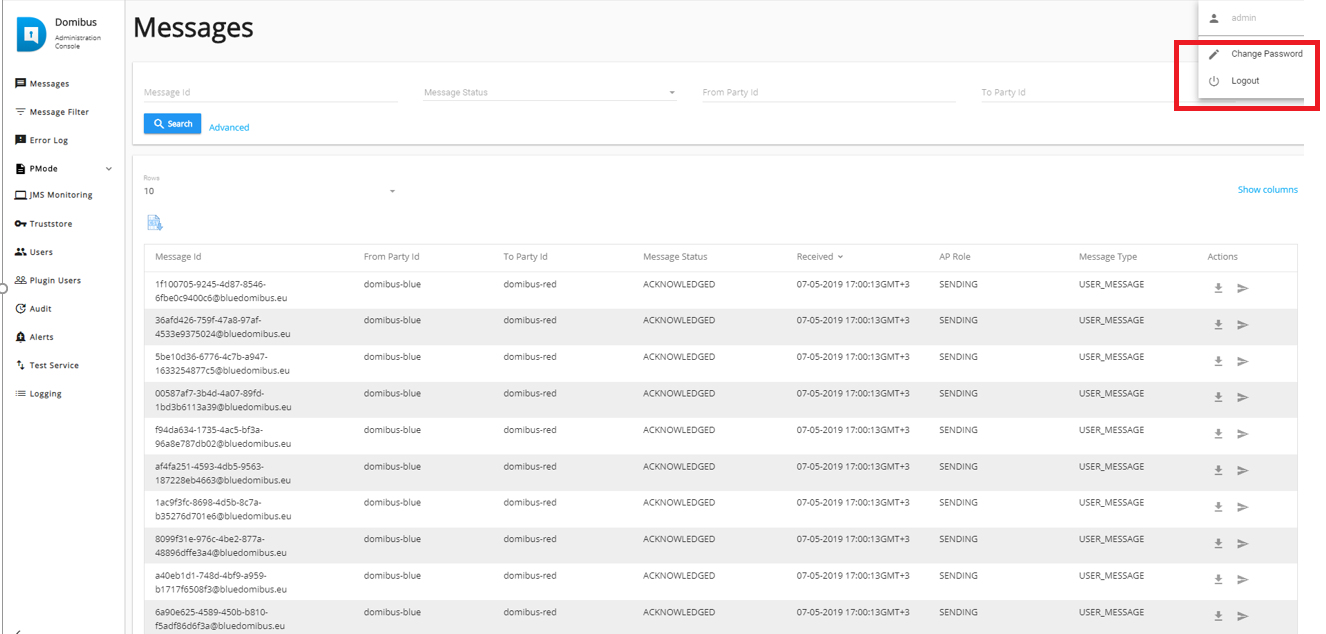Image resolution: width=1326 pixels, height=634 pixels.
Task: Resend message 36afd426-759f-47a8-97af
Action: 1242,325
